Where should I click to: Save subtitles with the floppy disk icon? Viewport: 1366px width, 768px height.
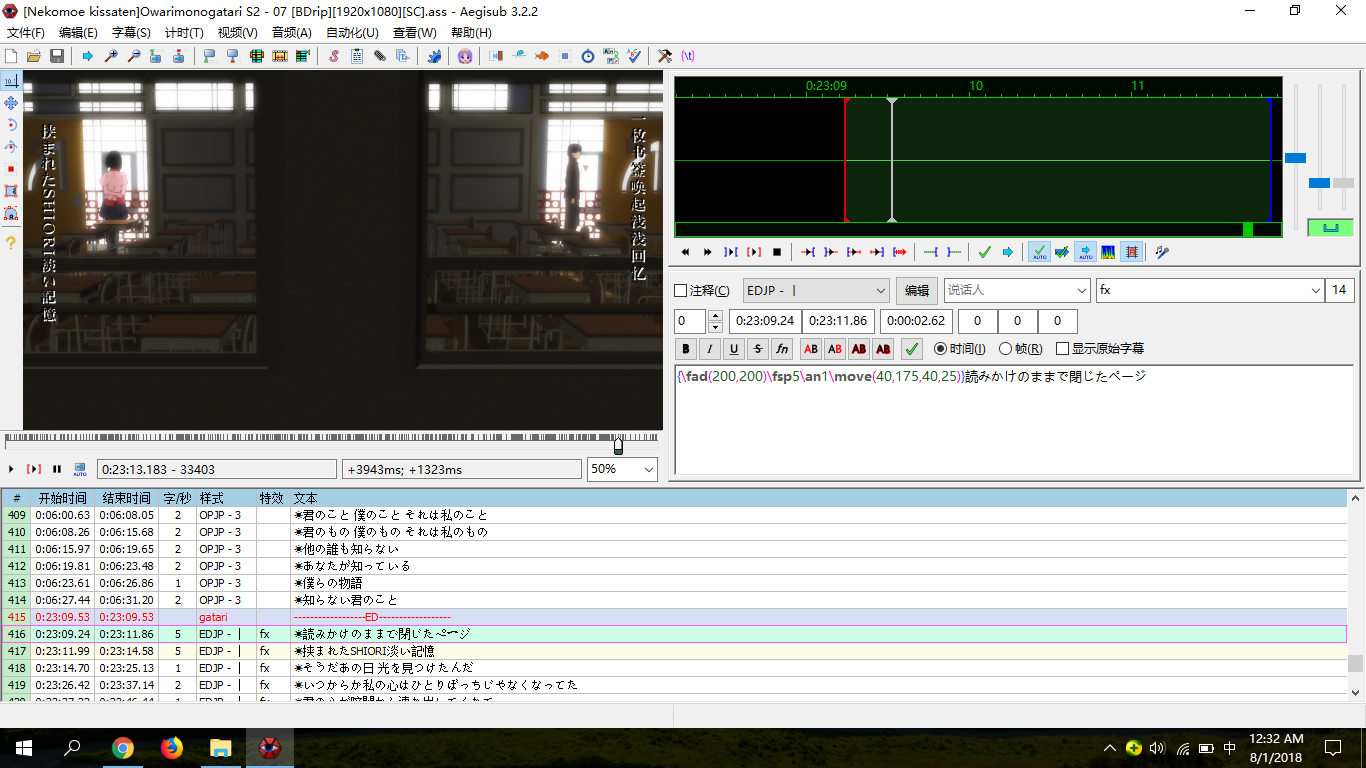57,56
